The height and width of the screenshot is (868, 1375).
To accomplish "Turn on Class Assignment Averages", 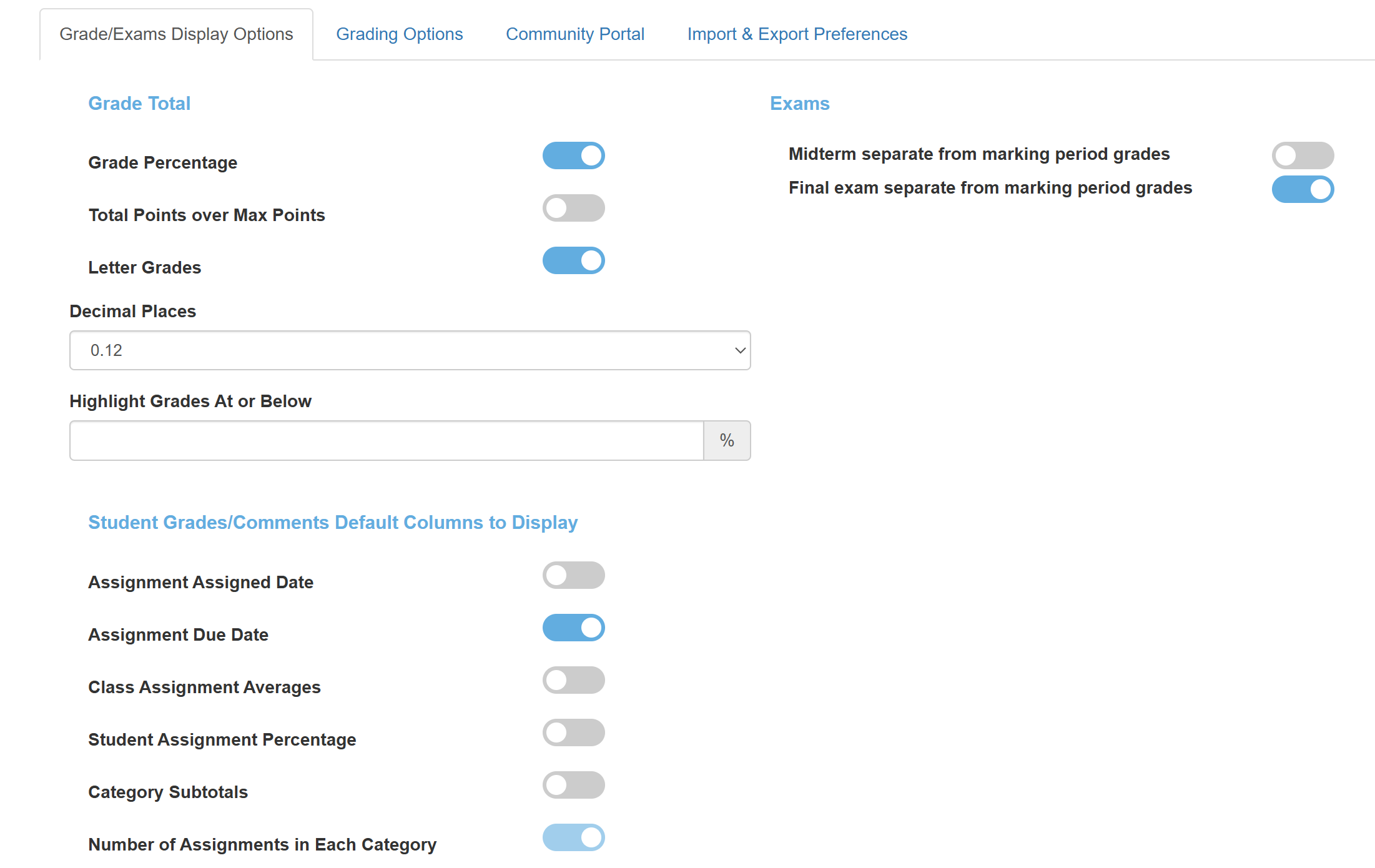I will click(x=573, y=680).
